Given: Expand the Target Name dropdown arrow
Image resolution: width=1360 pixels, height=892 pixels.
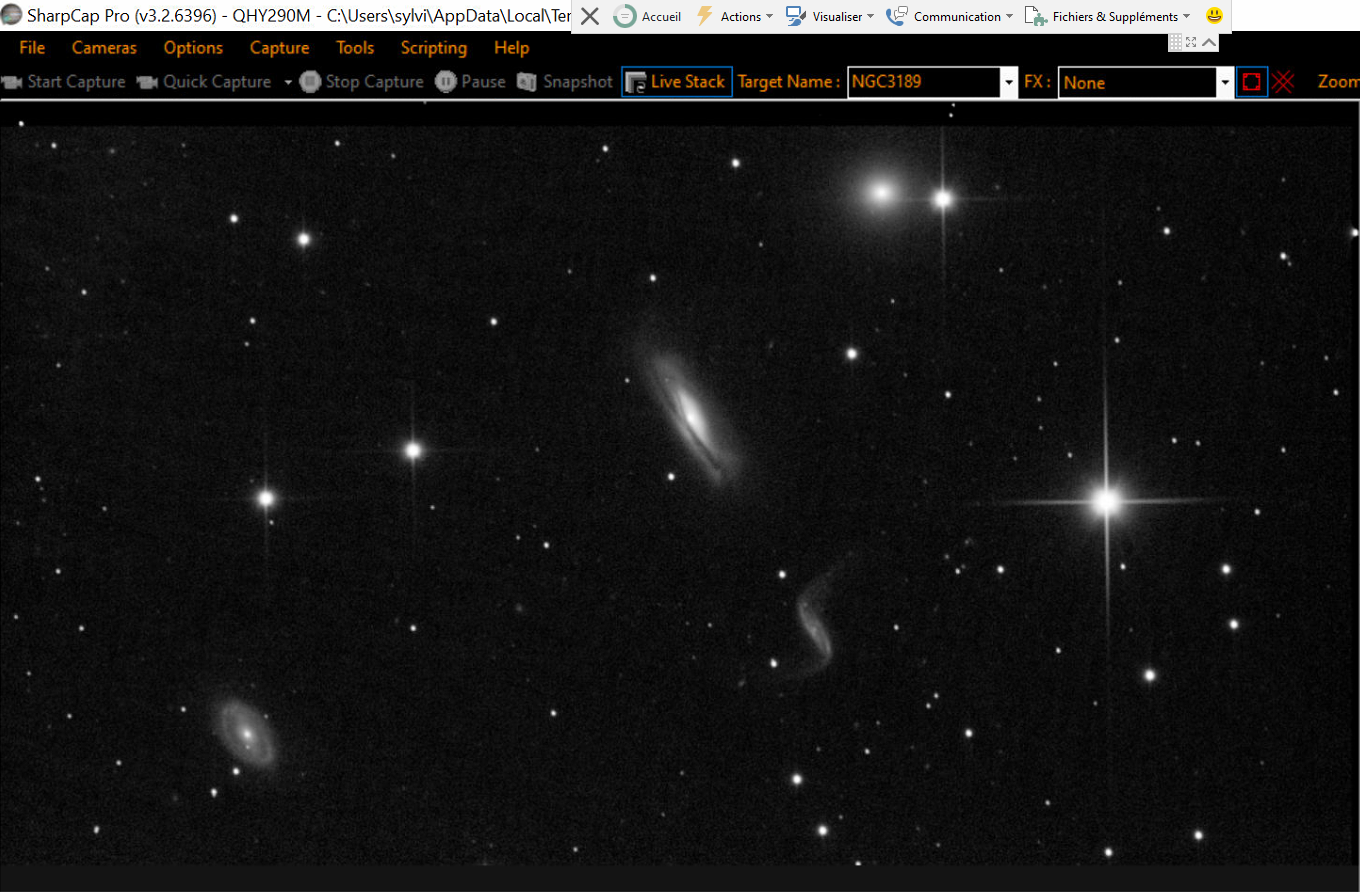Looking at the screenshot, I should coord(1009,83).
